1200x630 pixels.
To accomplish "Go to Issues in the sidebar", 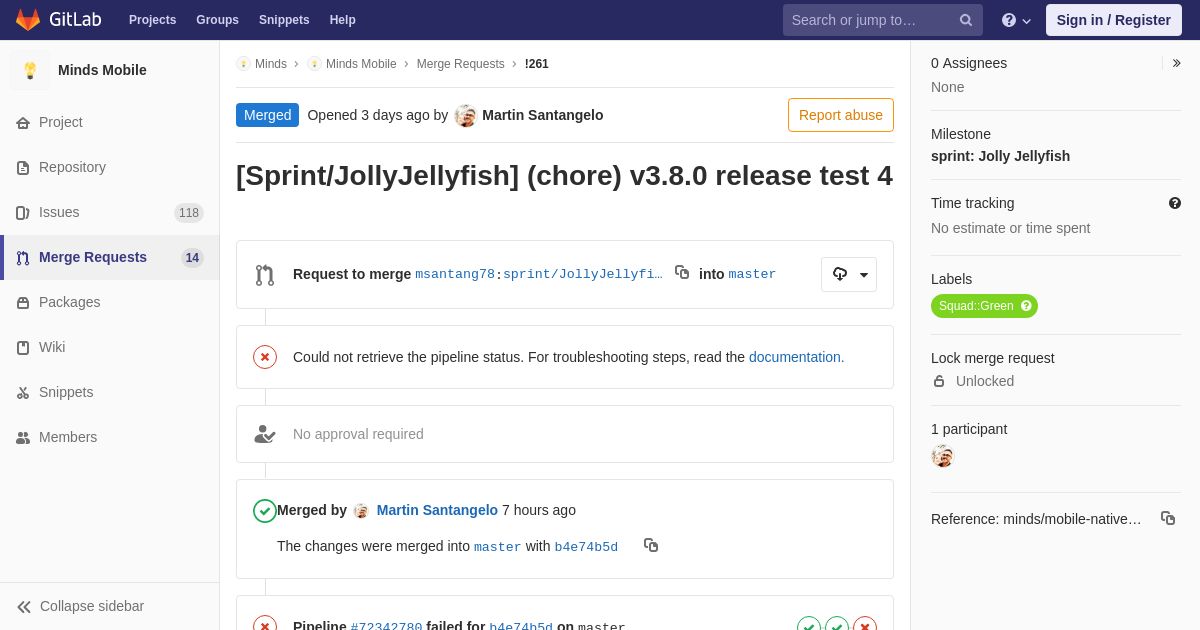I will pyautogui.click(x=59, y=212).
